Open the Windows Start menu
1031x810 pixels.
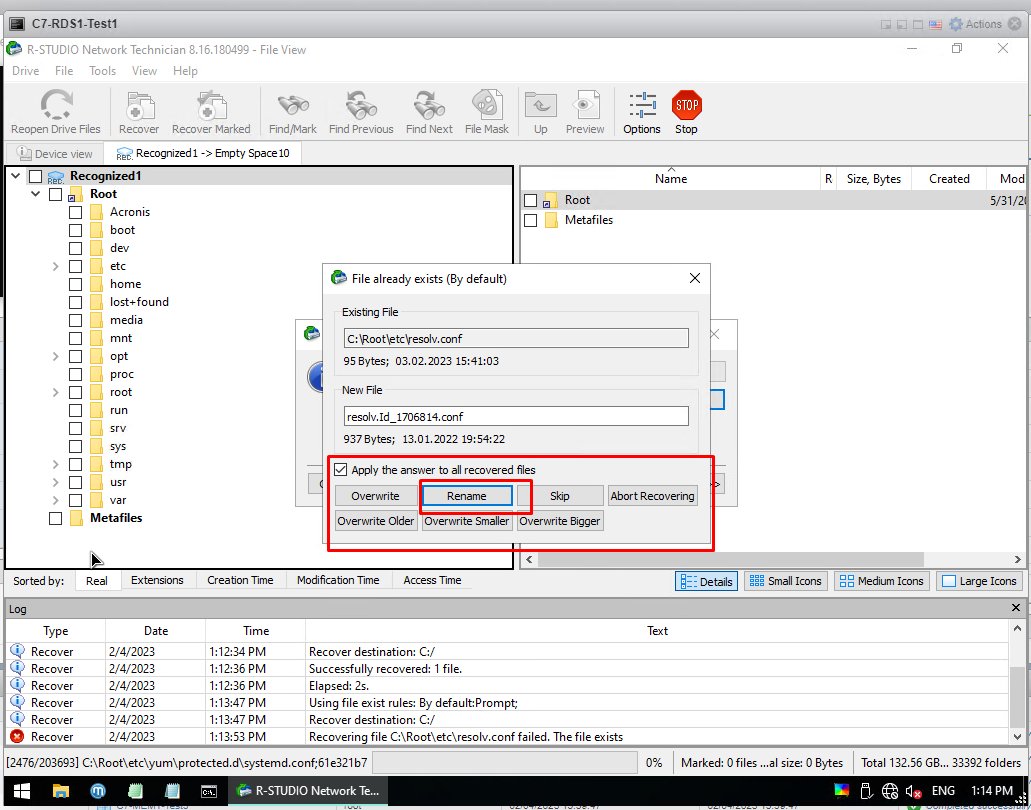(20, 790)
